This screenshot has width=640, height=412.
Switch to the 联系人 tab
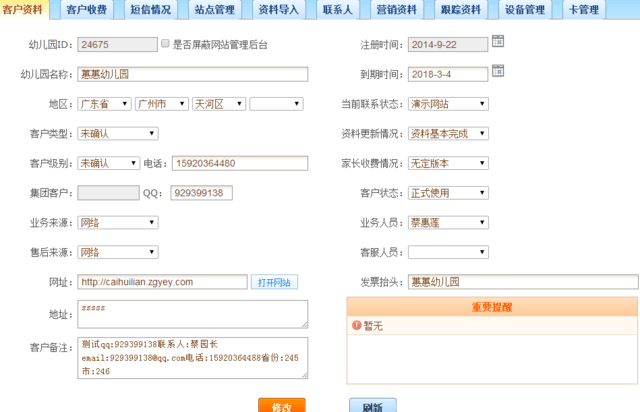coord(338,9)
